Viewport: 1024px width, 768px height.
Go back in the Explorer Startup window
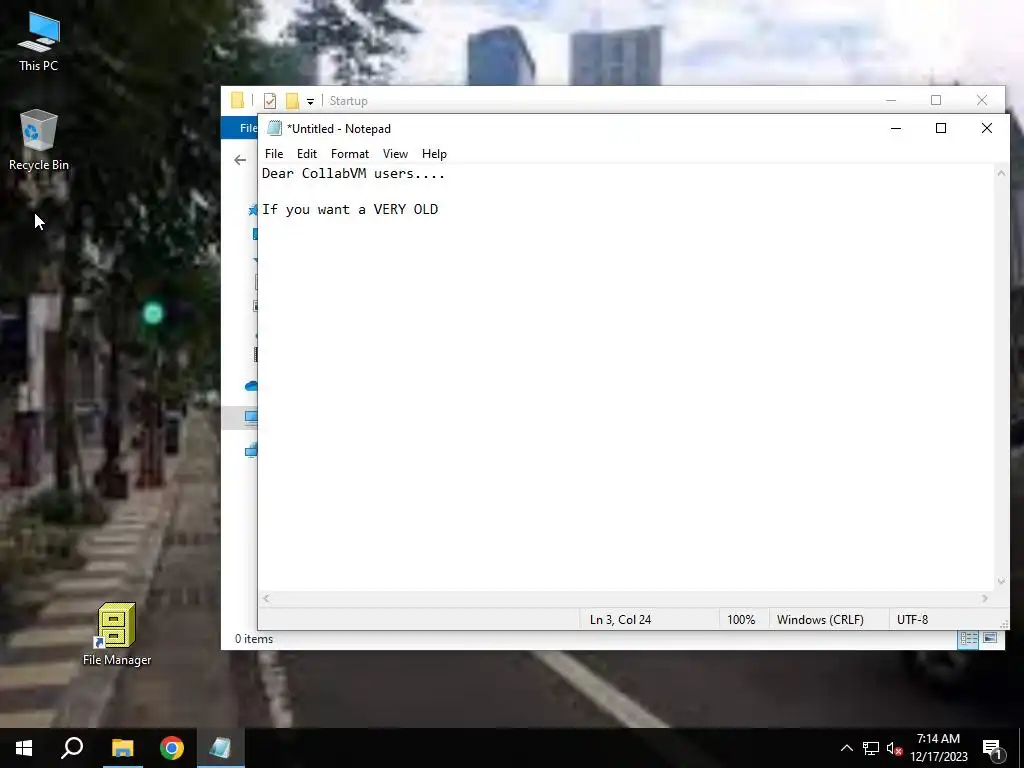(240, 160)
